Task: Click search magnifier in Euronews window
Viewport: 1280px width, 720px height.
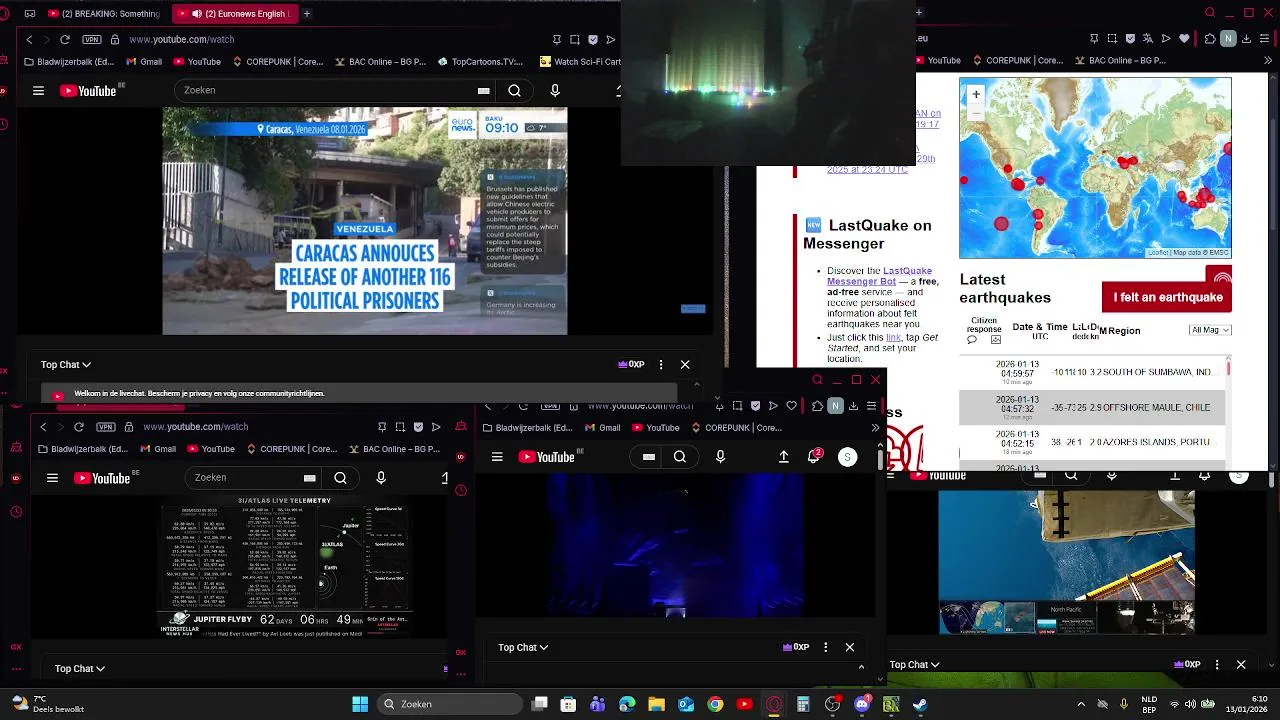Action: point(514,90)
